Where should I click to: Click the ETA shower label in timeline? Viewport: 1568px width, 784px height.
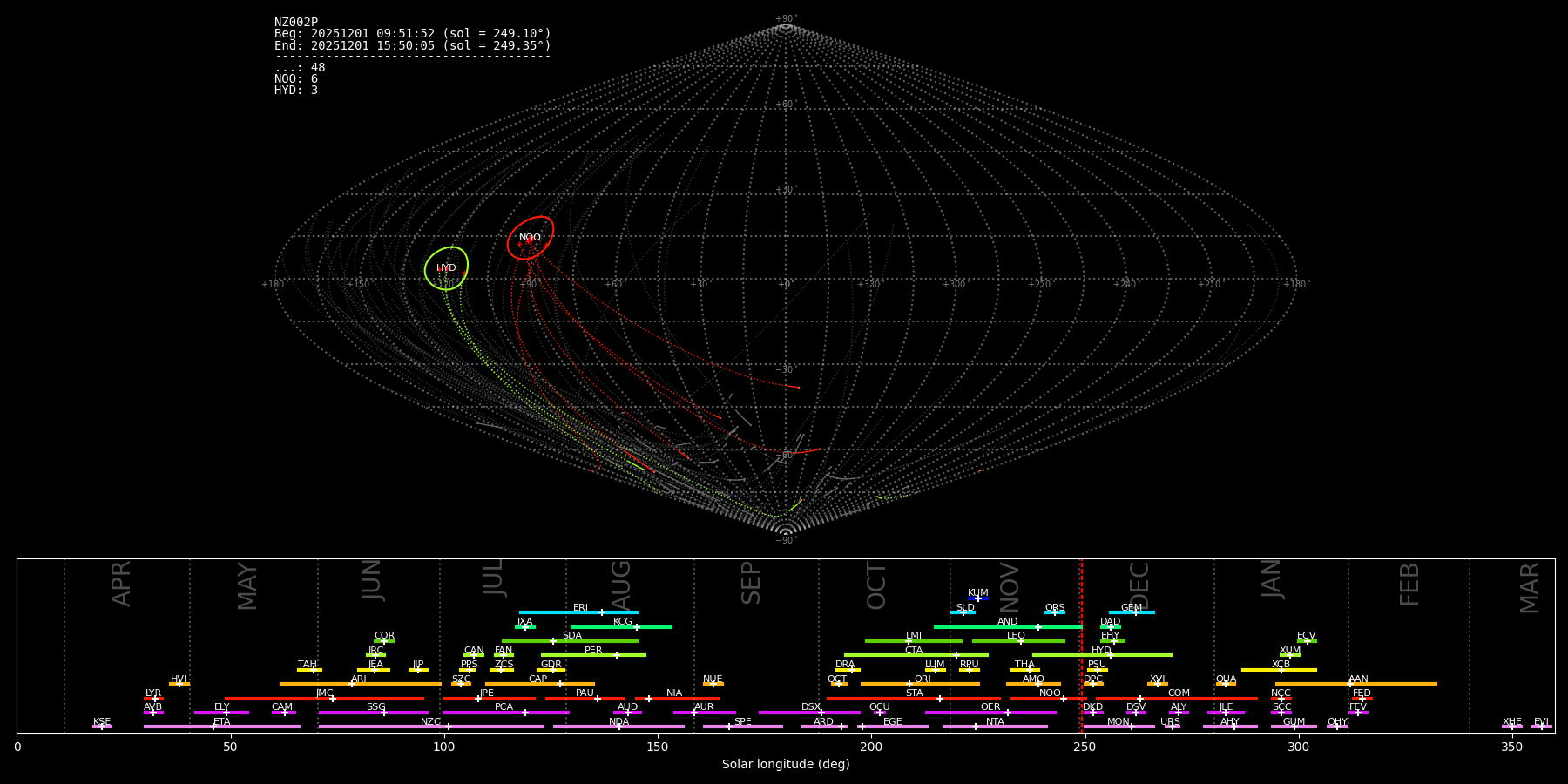click(222, 722)
